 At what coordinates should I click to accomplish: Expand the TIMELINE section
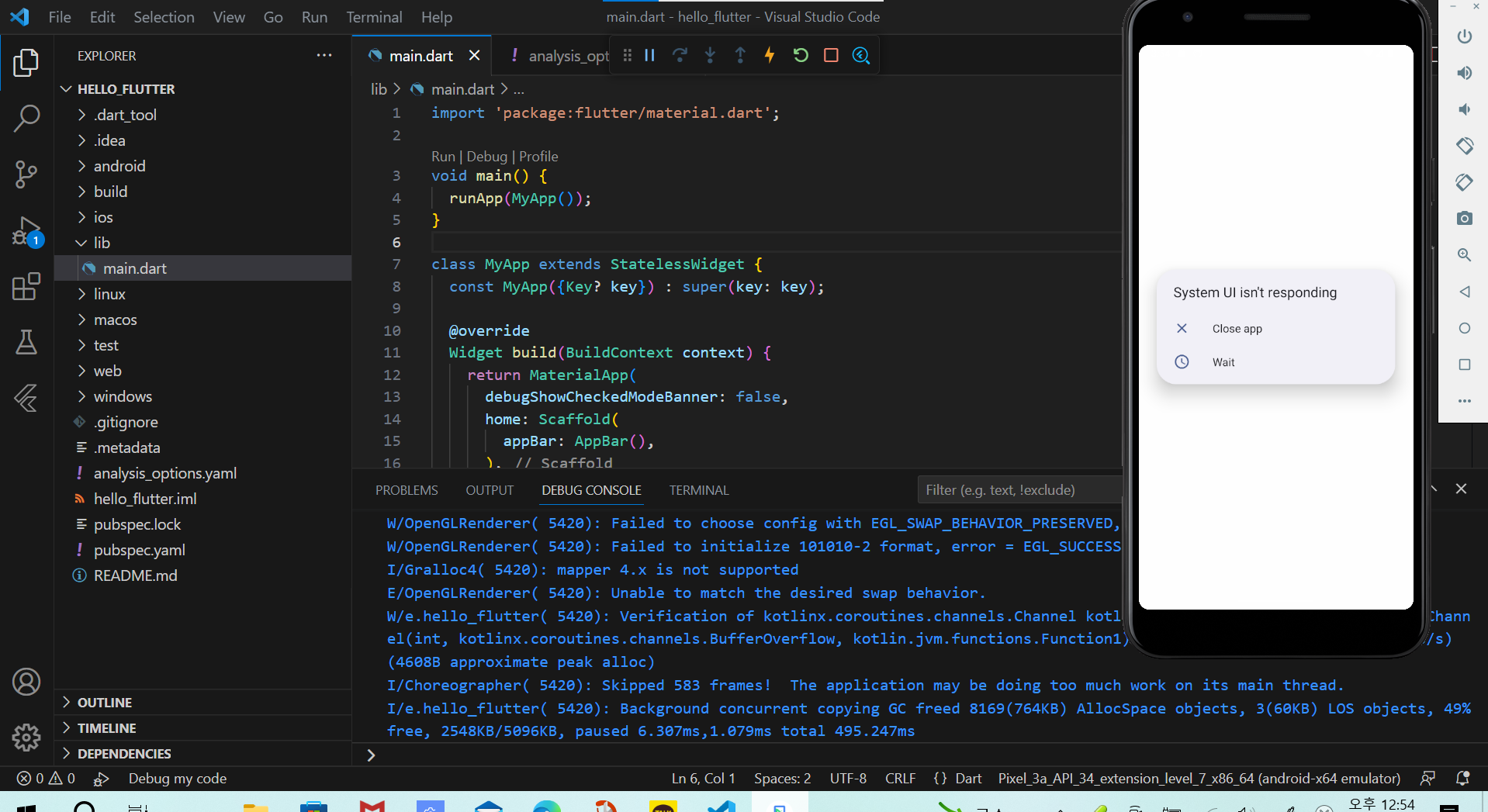[202, 728]
